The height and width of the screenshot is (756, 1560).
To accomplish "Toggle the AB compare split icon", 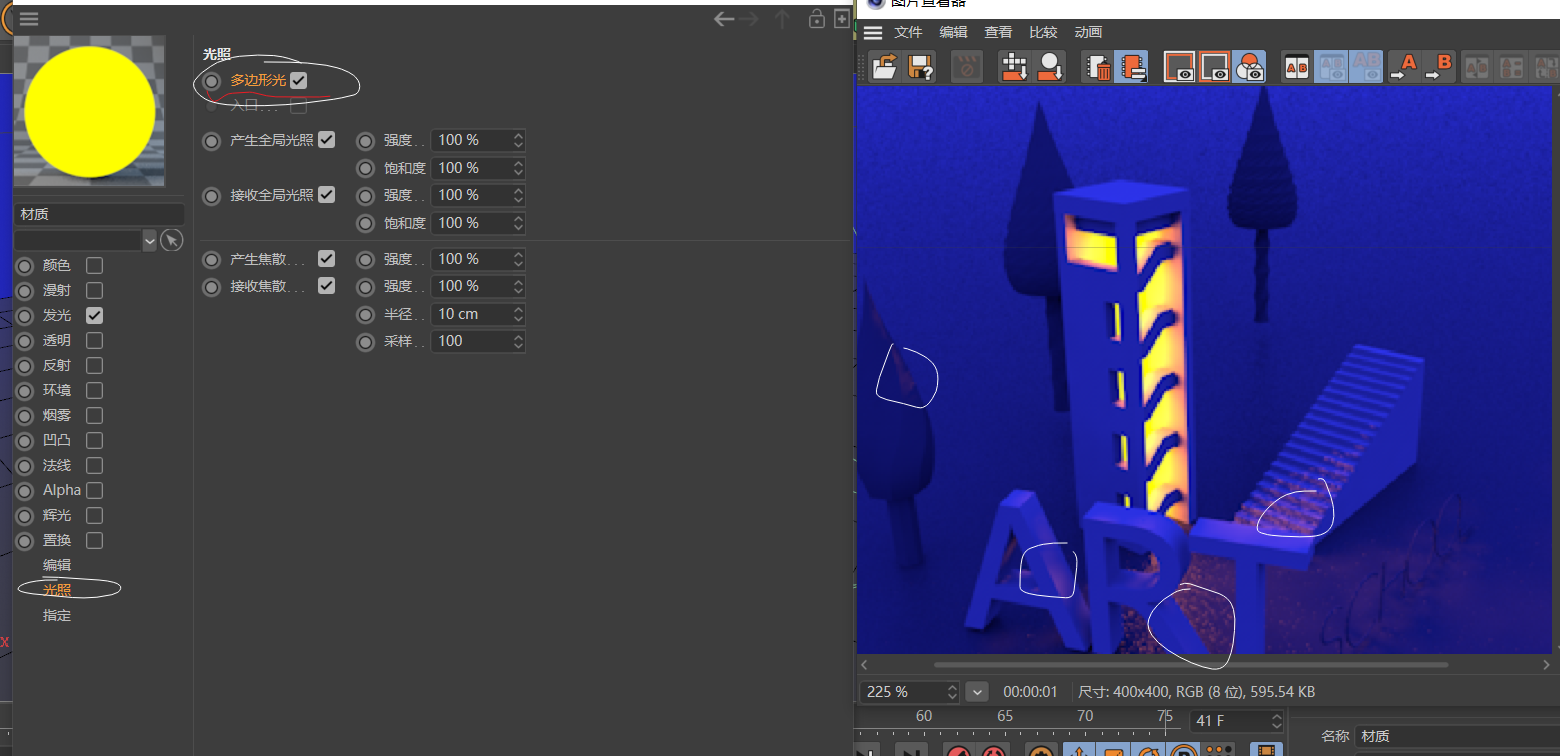I will (1296, 67).
